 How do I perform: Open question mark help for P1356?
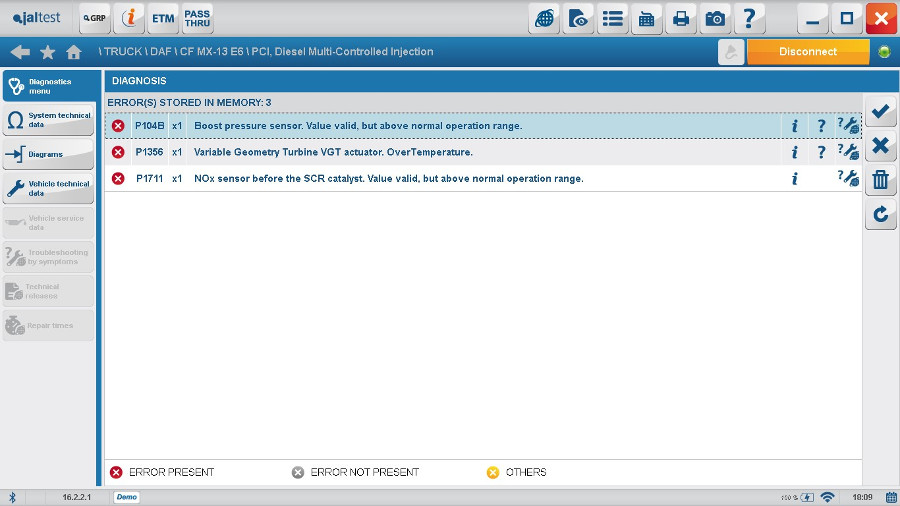coord(821,152)
